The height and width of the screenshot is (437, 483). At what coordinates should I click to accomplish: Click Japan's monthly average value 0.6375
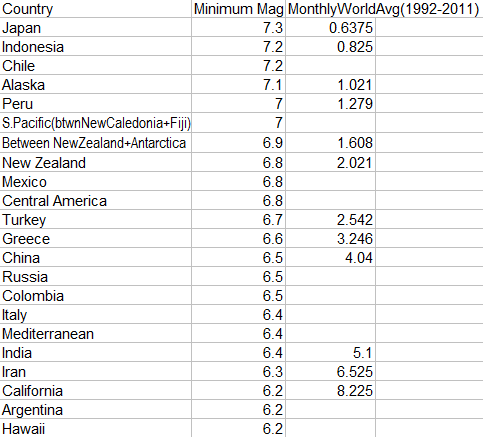330,27
